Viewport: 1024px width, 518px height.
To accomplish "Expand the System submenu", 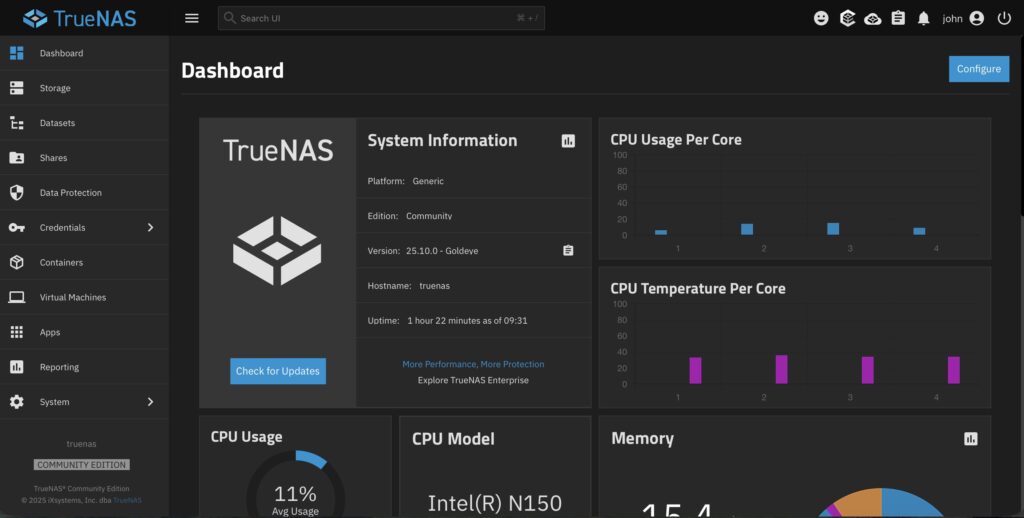I will 150,402.
